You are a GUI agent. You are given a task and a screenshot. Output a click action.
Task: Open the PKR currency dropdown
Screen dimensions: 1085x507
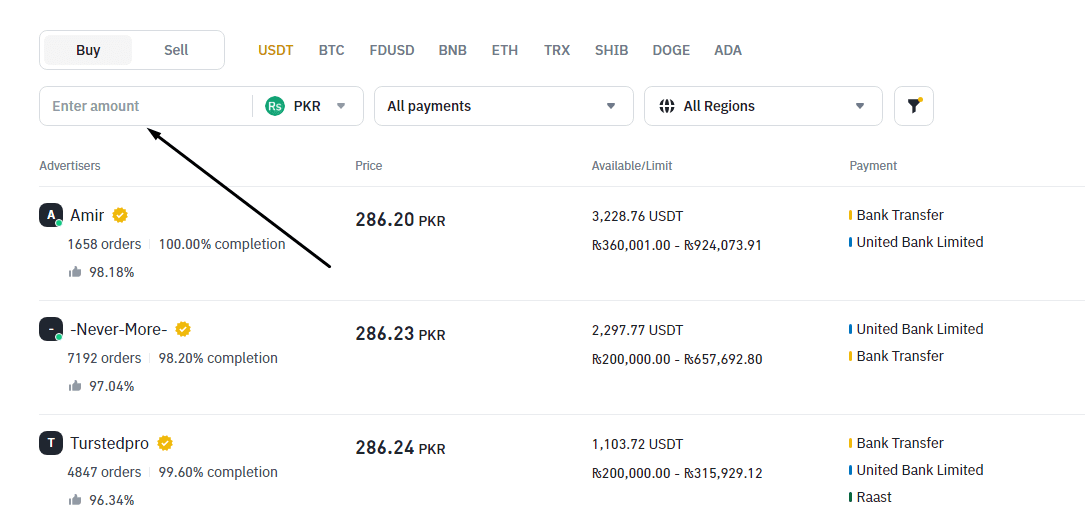308,106
